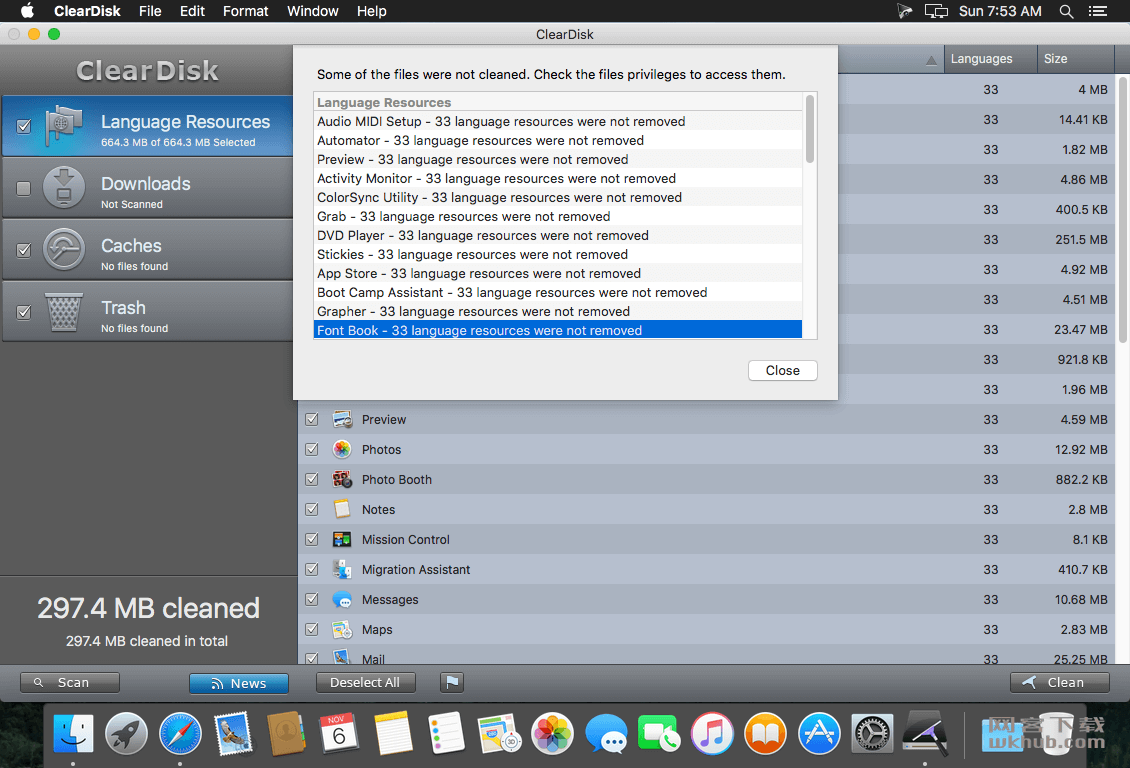Viewport: 1130px width, 768px height.
Task: Click the Photos app icon in list
Action: click(342, 450)
